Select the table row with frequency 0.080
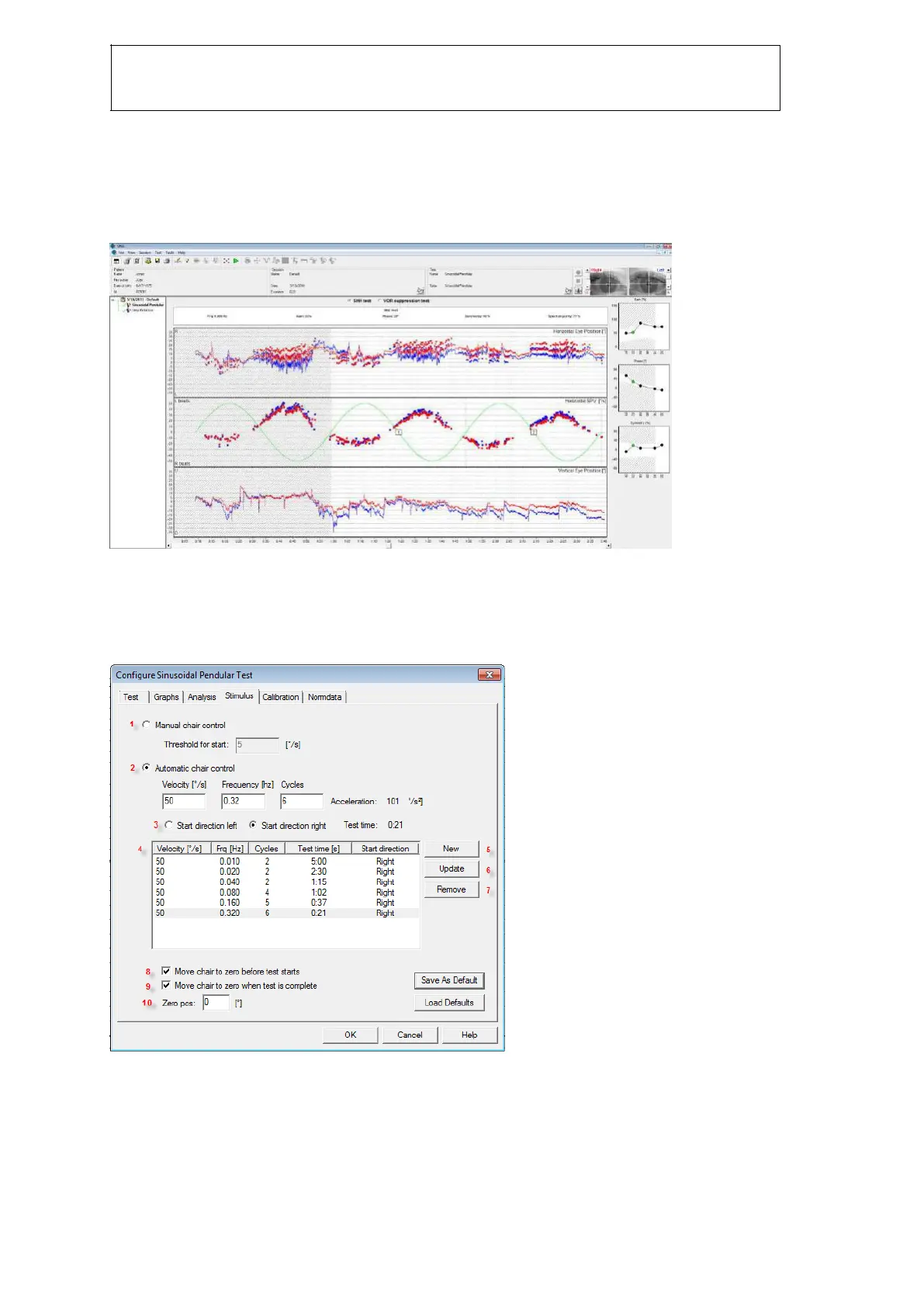The height and width of the screenshot is (1307, 924). [286, 893]
